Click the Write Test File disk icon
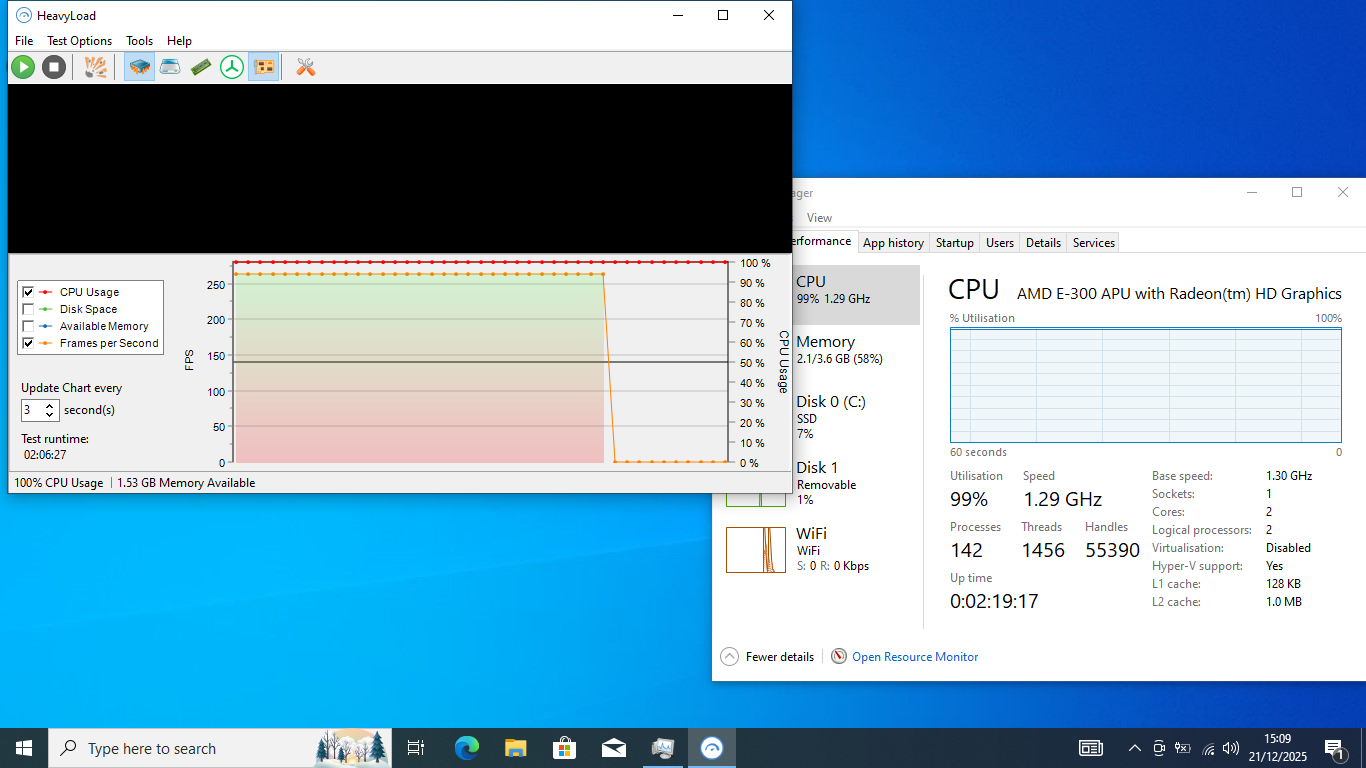The height and width of the screenshot is (768, 1366). coord(170,67)
